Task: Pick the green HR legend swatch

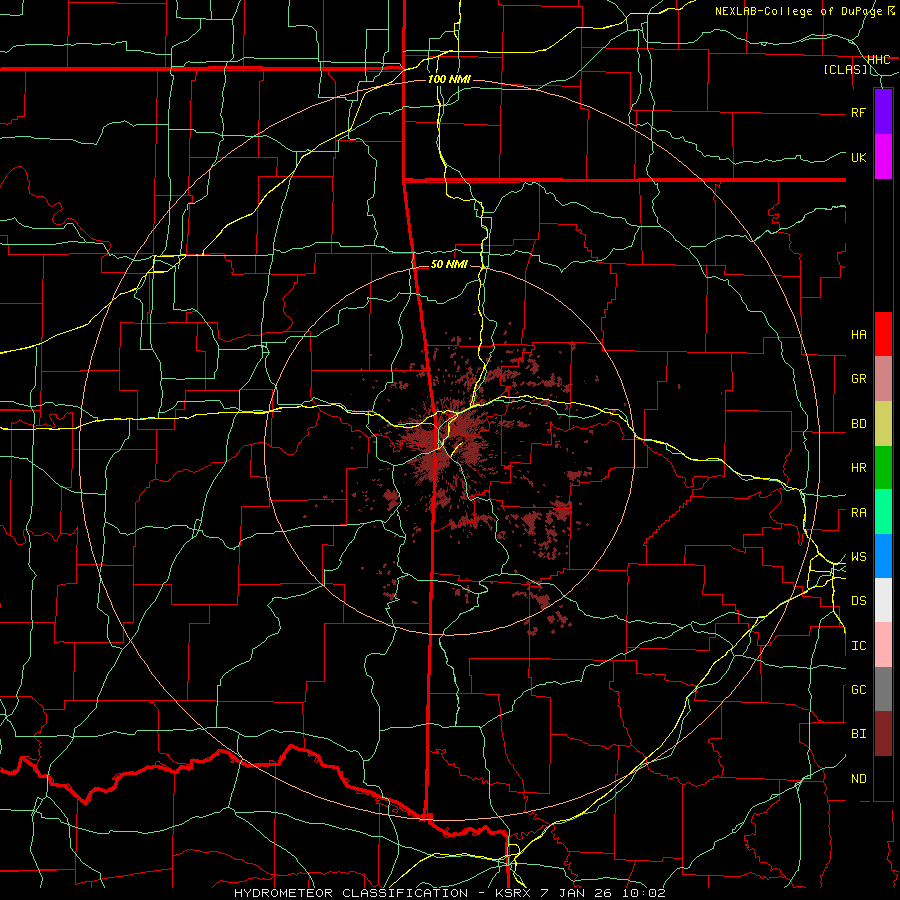Action: (883, 468)
